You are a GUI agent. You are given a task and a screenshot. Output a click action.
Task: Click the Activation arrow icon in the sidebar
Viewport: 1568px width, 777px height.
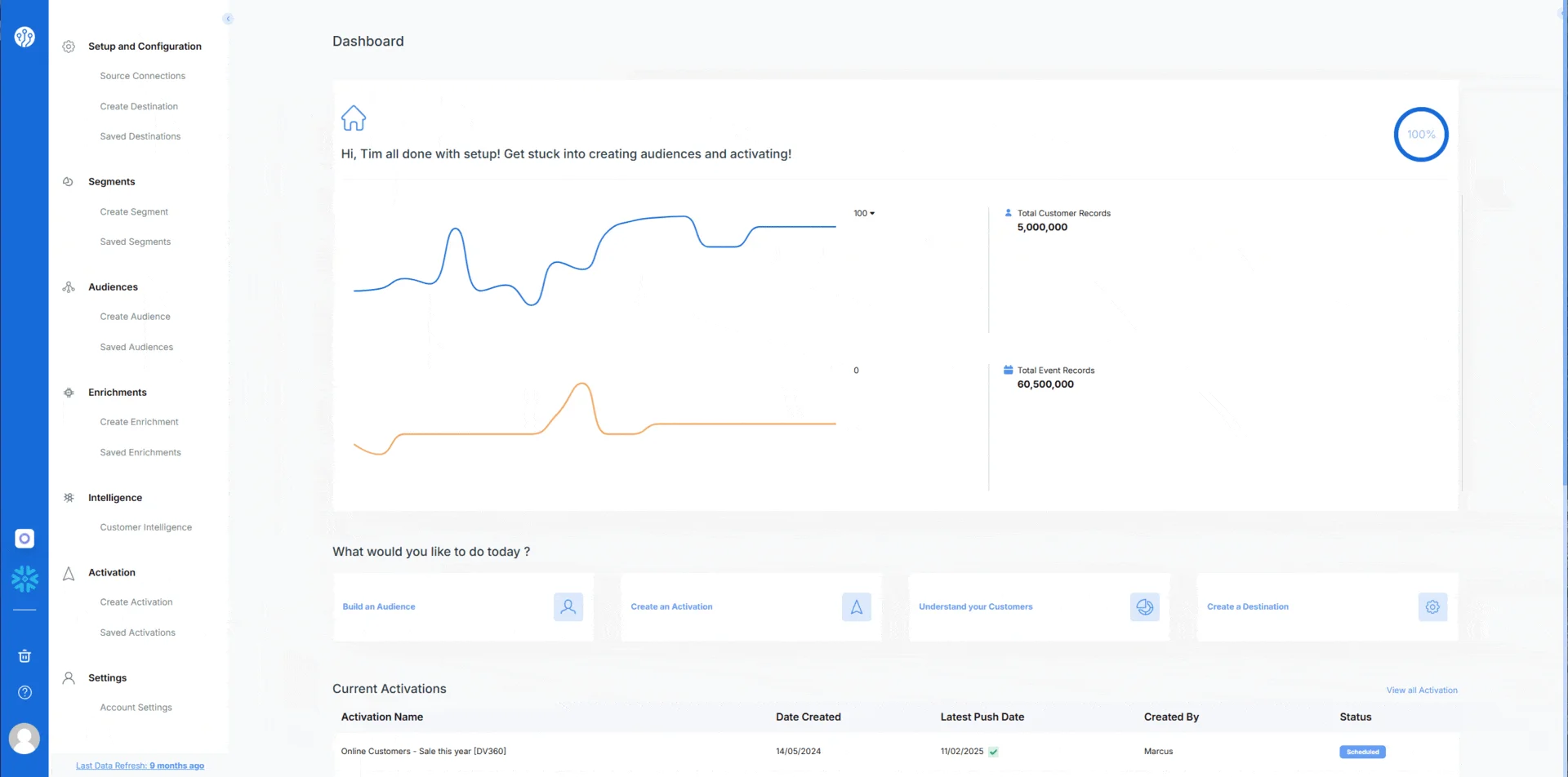pyautogui.click(x=69, y=574)
